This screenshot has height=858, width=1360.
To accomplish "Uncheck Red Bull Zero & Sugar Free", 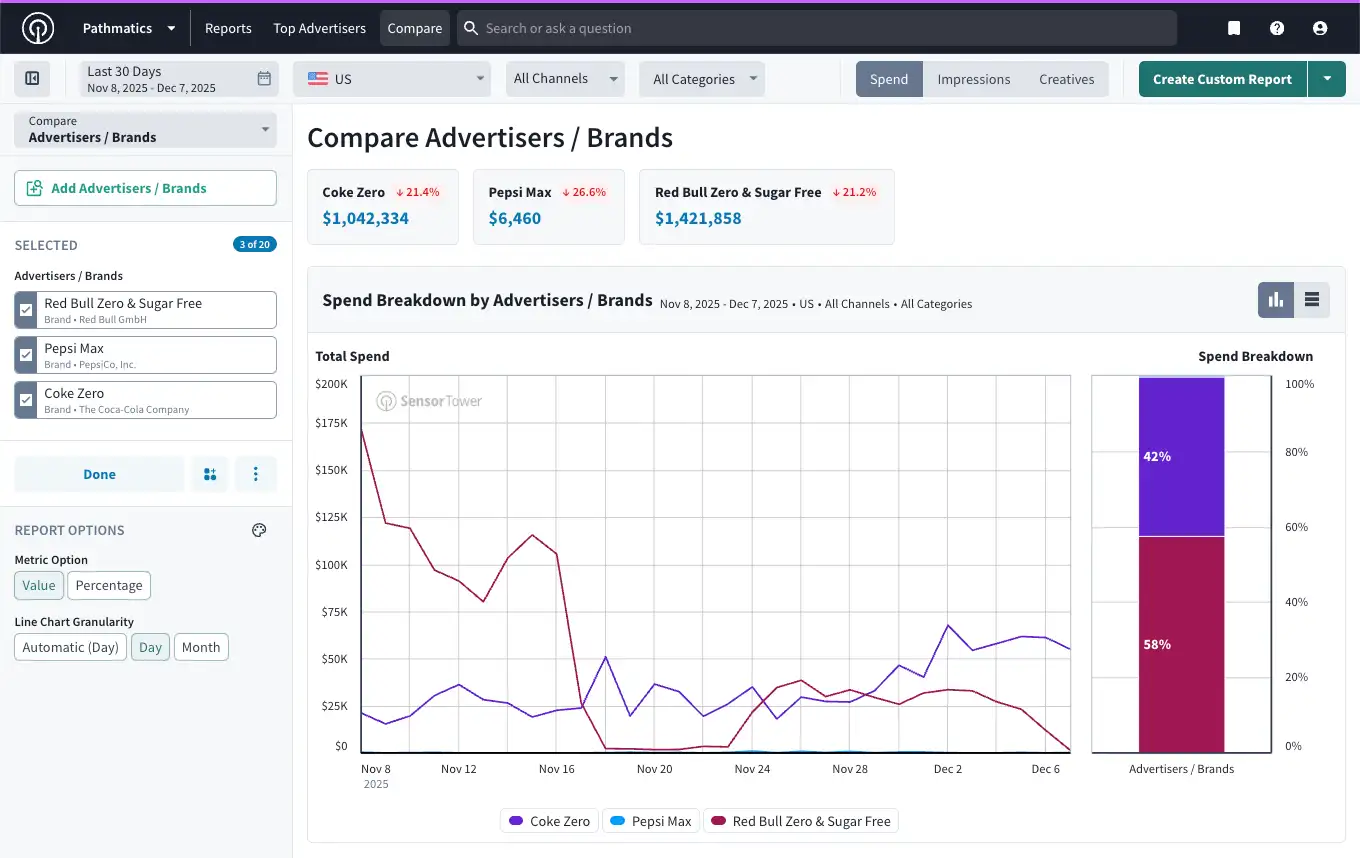I will (26, 310).
